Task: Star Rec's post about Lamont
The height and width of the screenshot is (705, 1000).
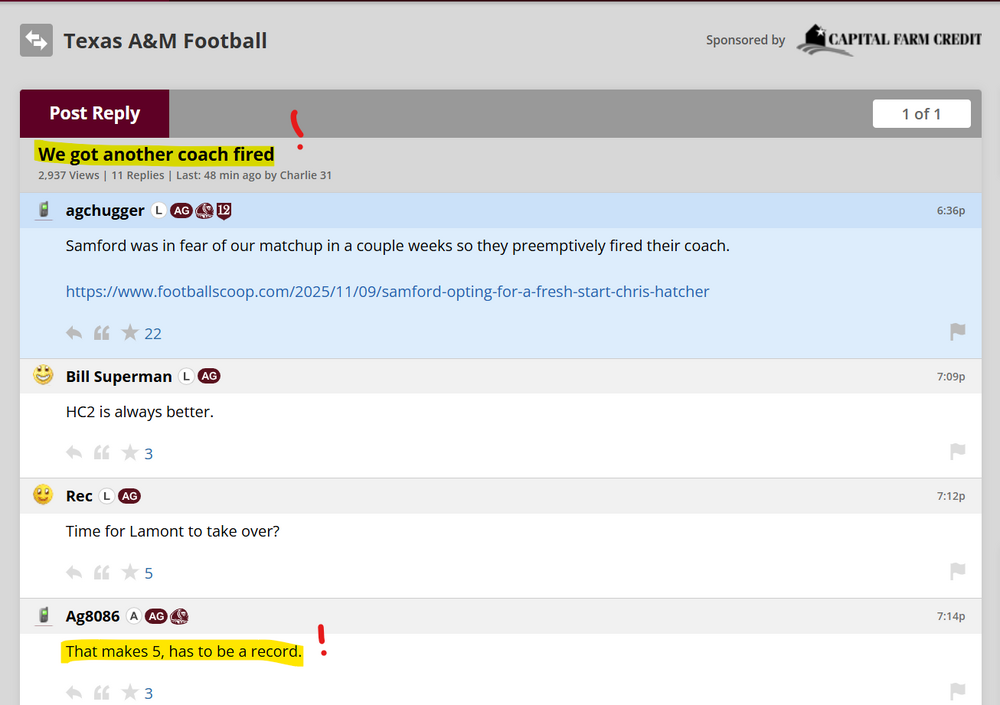Action: (x=130, y=573)
